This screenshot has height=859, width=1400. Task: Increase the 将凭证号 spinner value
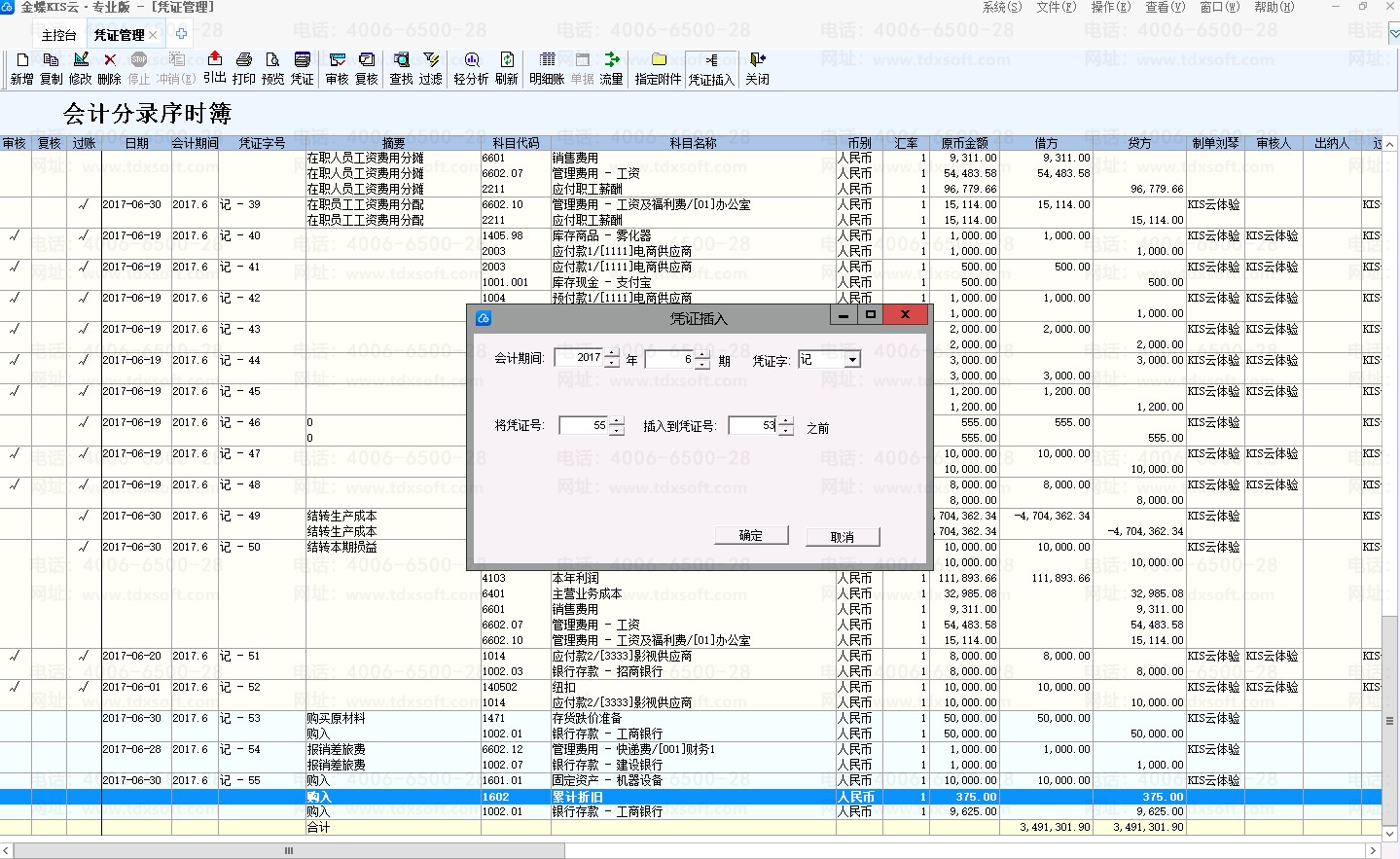coord(617,421)
